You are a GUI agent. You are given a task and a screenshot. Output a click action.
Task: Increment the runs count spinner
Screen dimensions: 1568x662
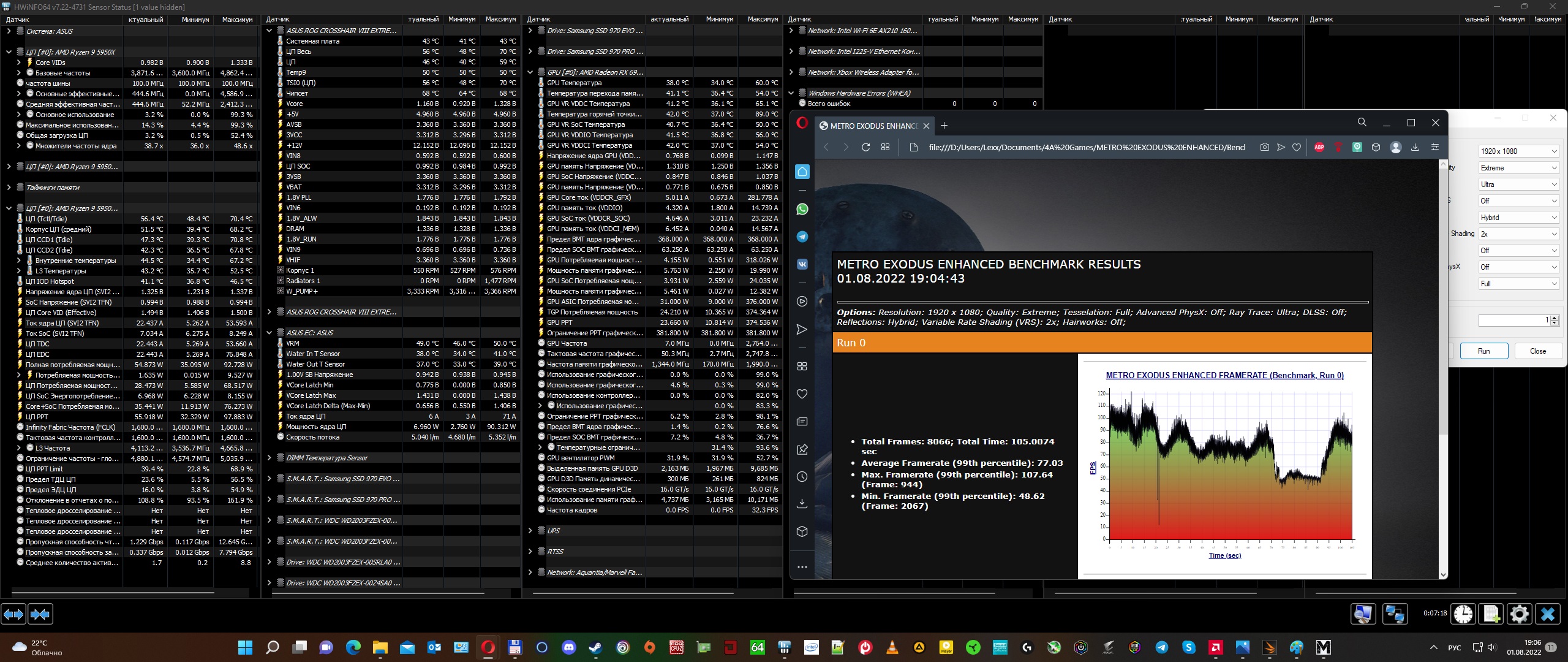pyautogui.click(x=1555, y=318)
